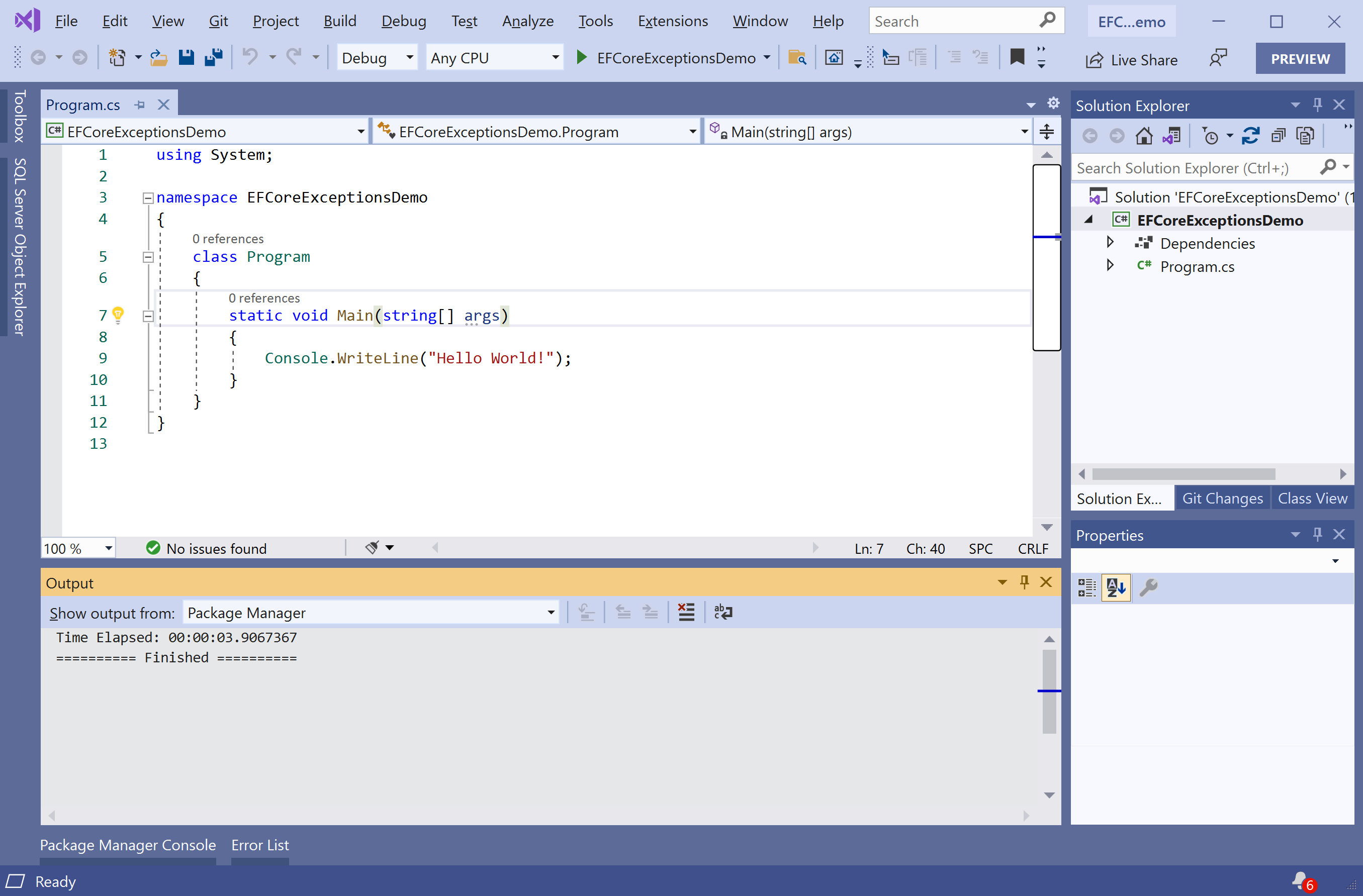Click the PREVIEW button

click(1300, 58)
